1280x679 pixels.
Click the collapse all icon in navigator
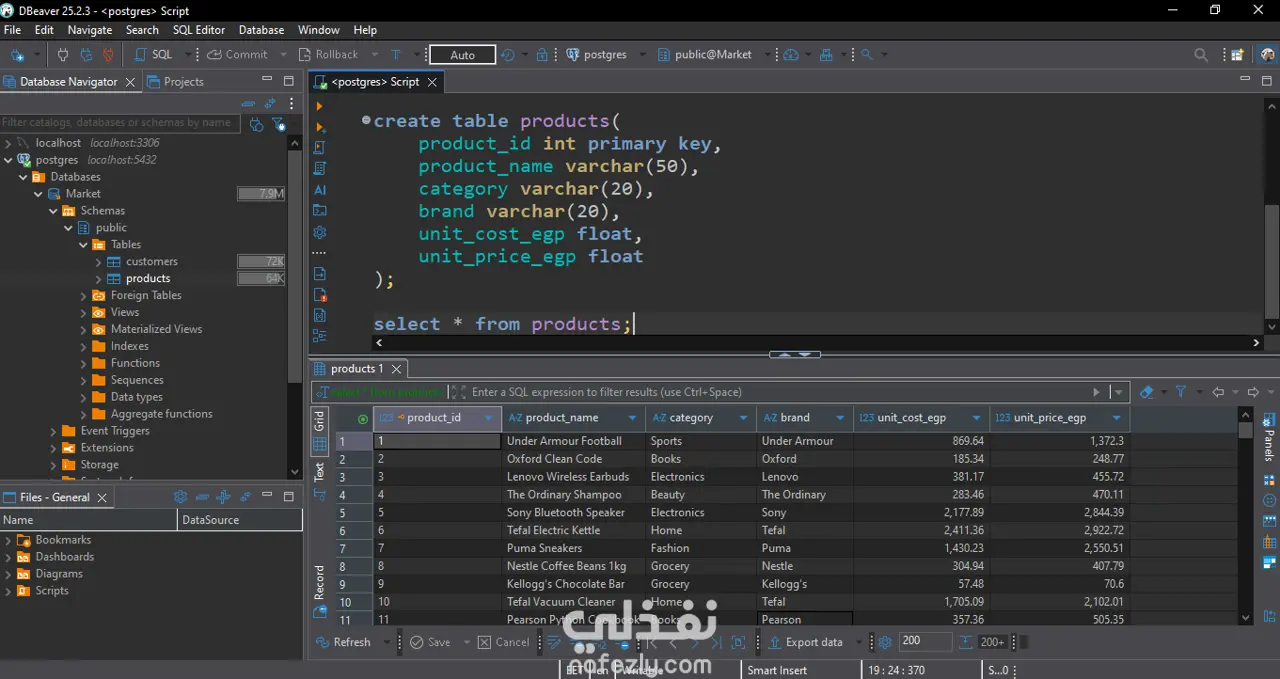click(248, 104)
